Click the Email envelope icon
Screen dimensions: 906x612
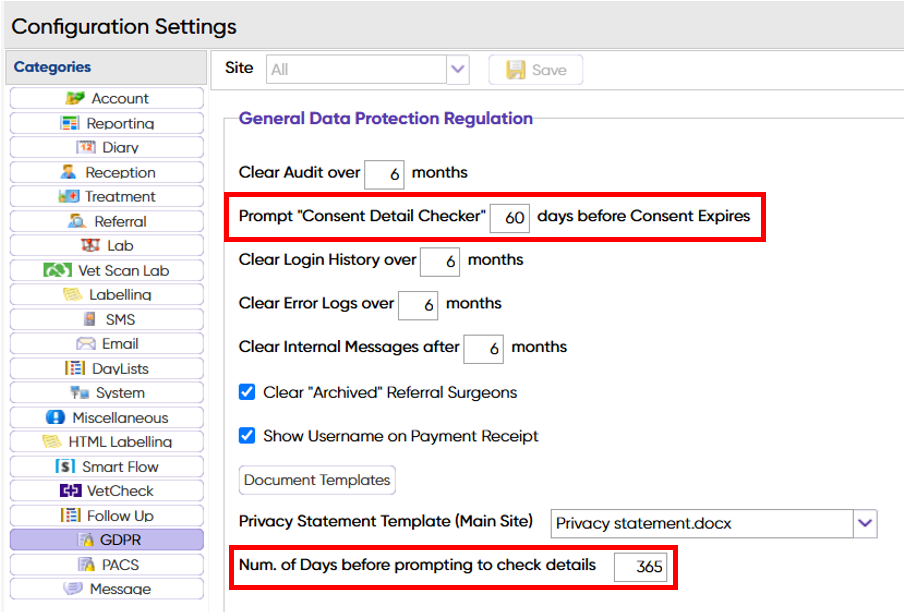click(86, 344)
